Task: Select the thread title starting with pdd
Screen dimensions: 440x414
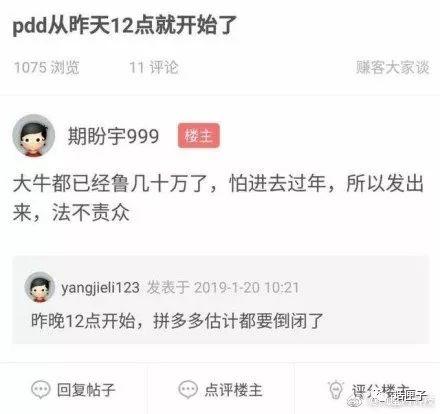Action: tap(125, 25)
